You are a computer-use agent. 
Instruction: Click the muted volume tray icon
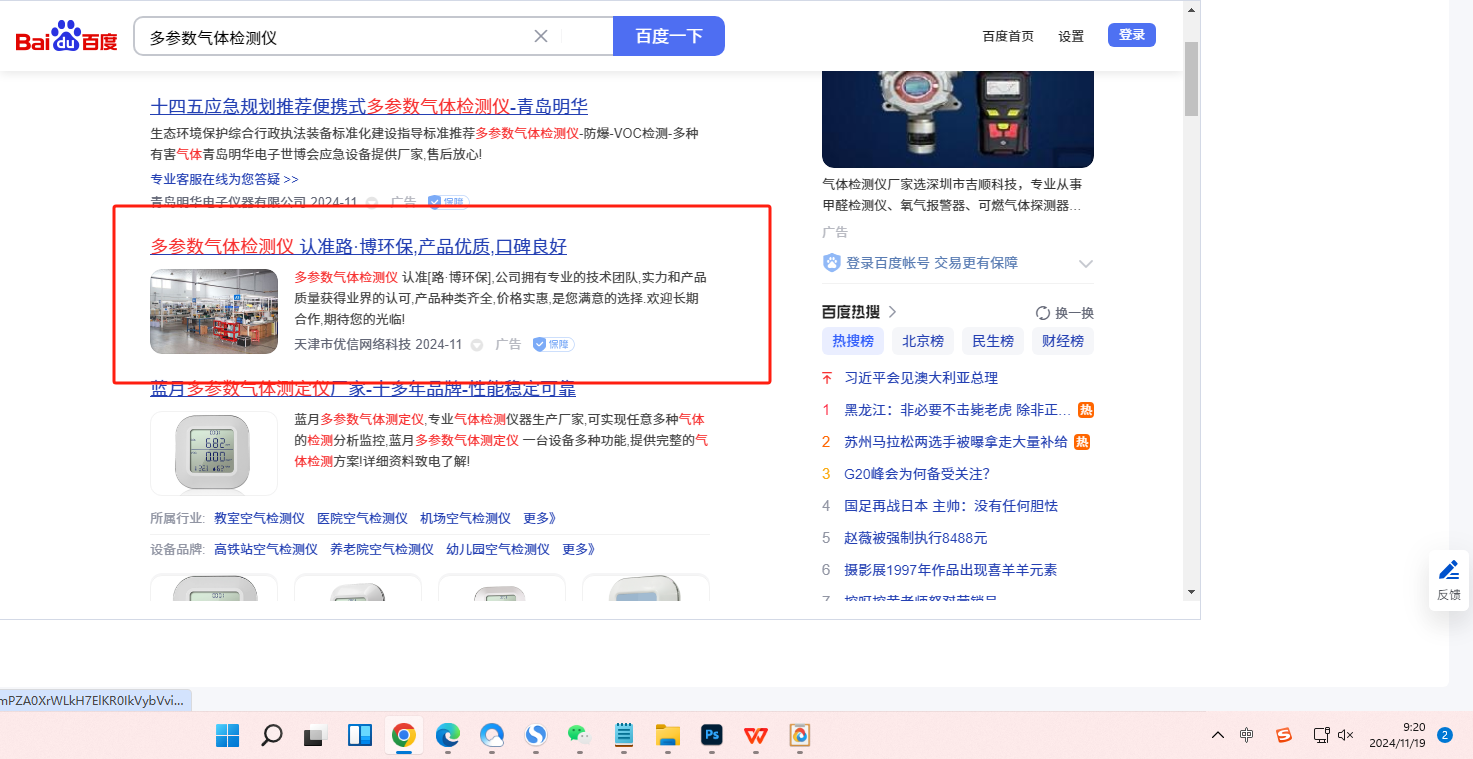1346,736
